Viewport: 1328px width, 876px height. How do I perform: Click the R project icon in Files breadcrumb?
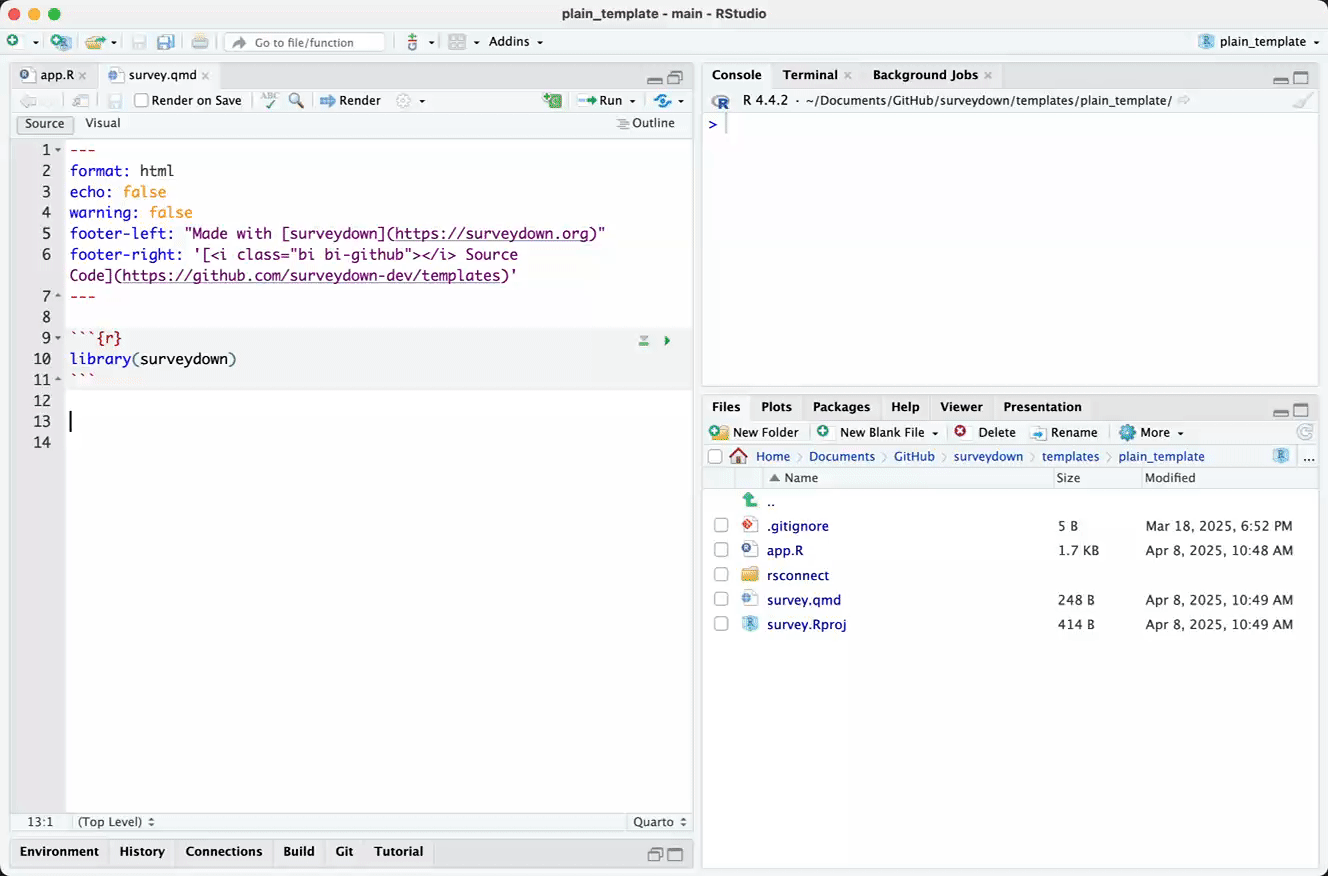click(1281, 456)
